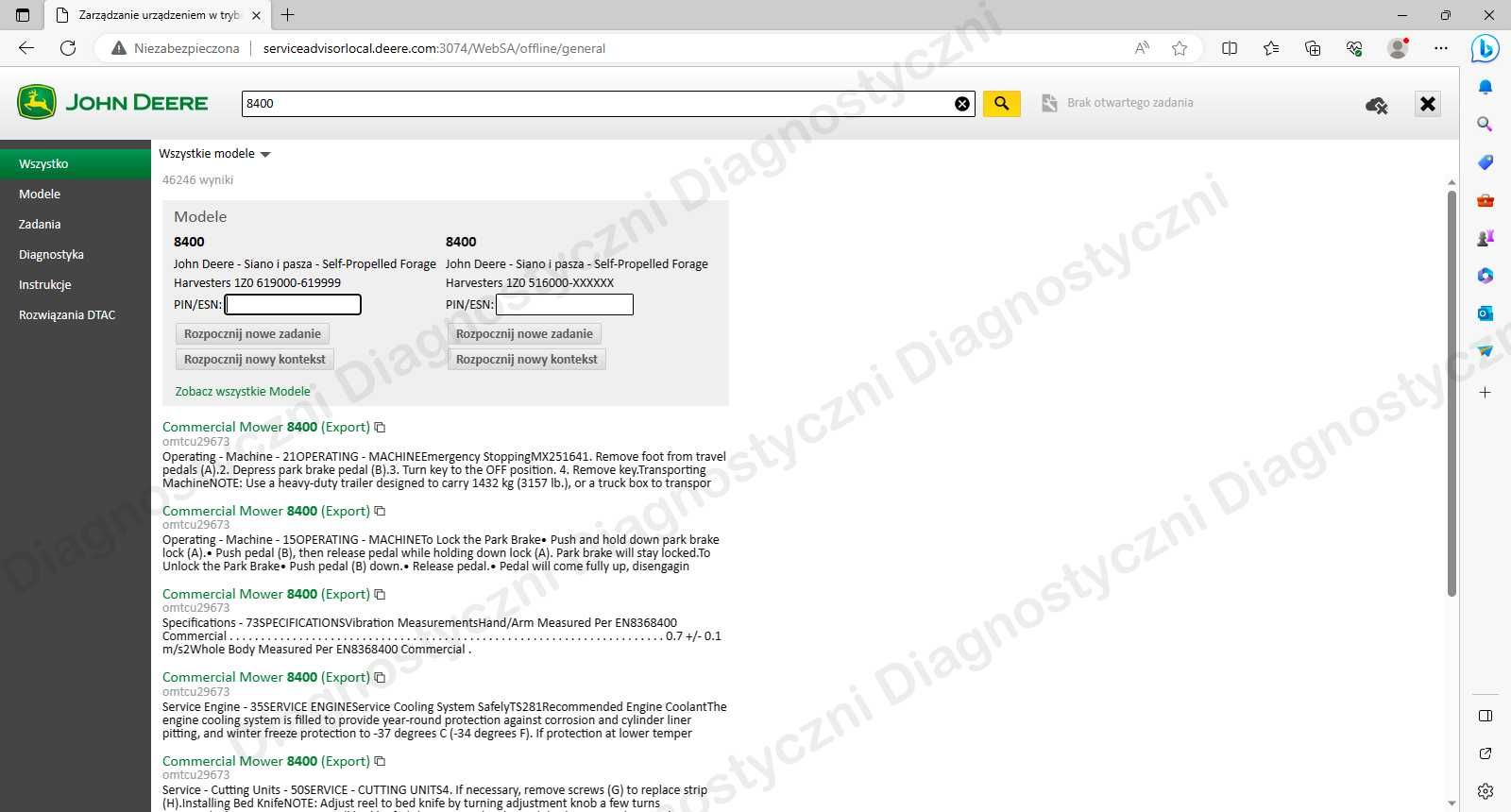Click 'Rozpocznij nowy kontekst' for 516000-XXXXXX model

526,359
